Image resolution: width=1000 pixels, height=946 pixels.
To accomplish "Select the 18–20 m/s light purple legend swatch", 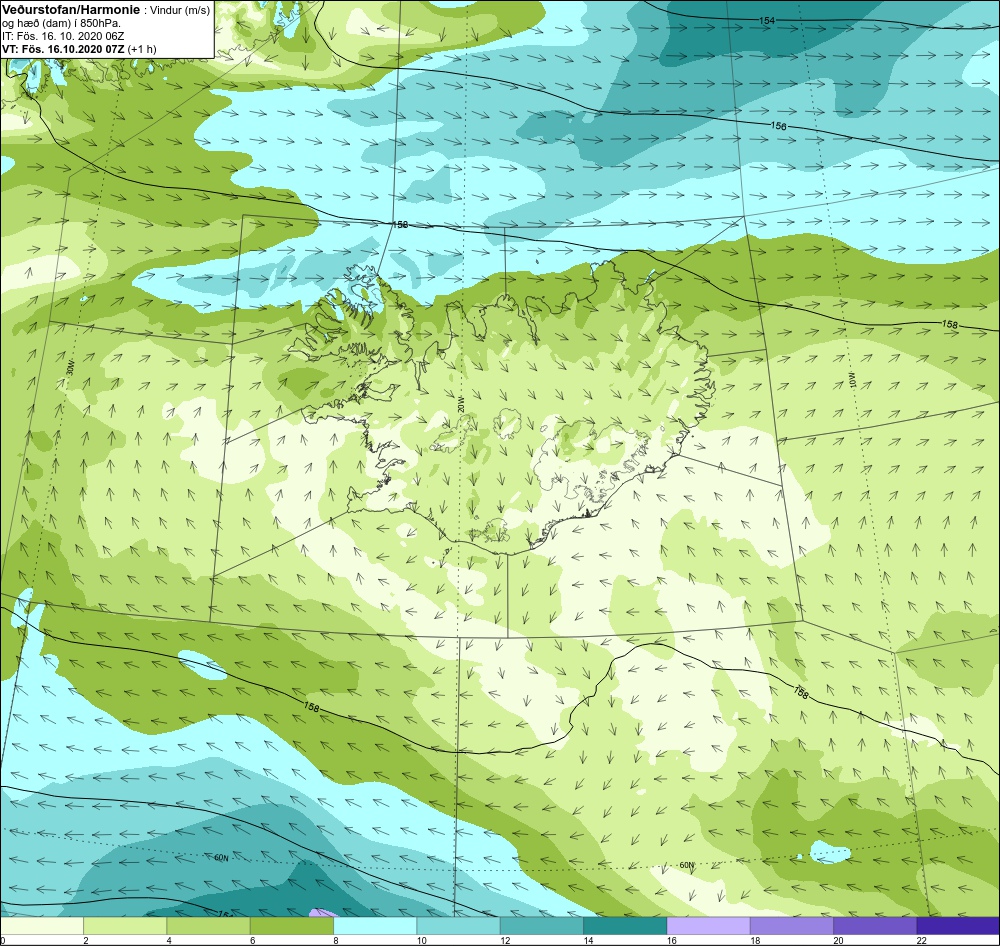I will [791, 925].
